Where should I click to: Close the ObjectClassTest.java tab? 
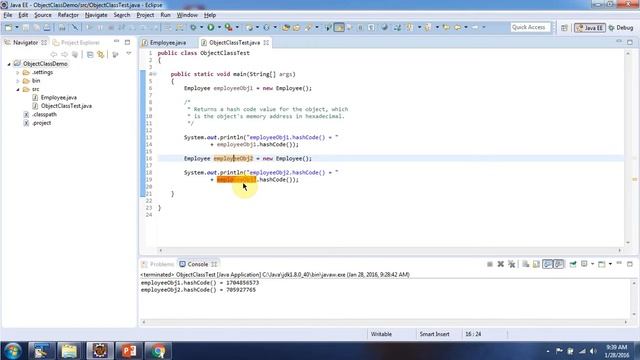coord(266,42)
